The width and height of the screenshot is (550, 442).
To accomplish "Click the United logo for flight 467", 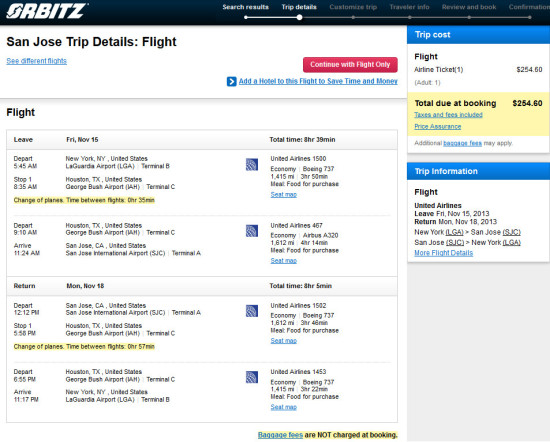I will coord(252,231).
